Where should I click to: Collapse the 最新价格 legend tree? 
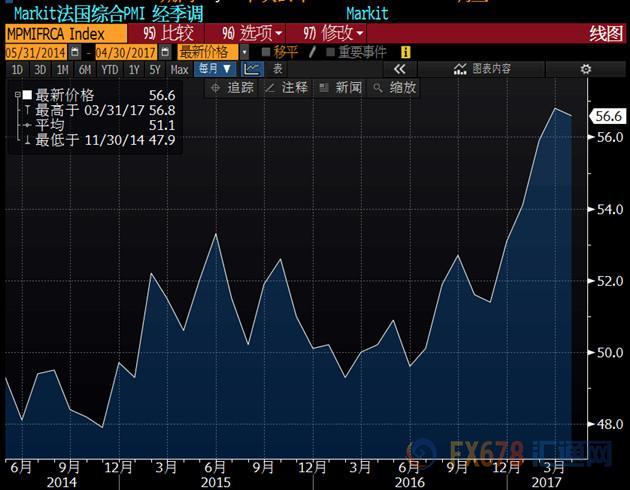(17, 95)
